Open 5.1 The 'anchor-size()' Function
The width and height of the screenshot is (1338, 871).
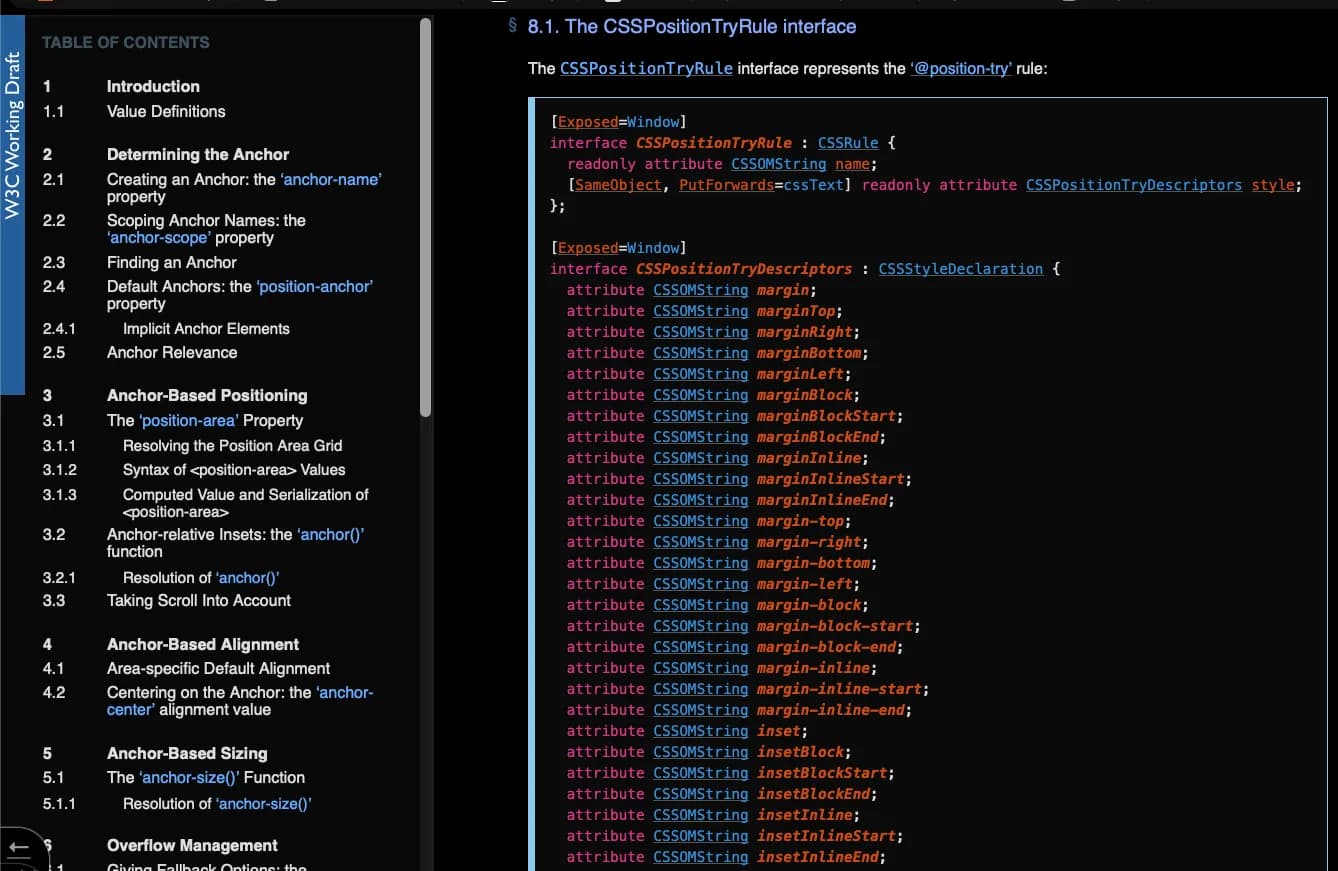pos(206,777)
